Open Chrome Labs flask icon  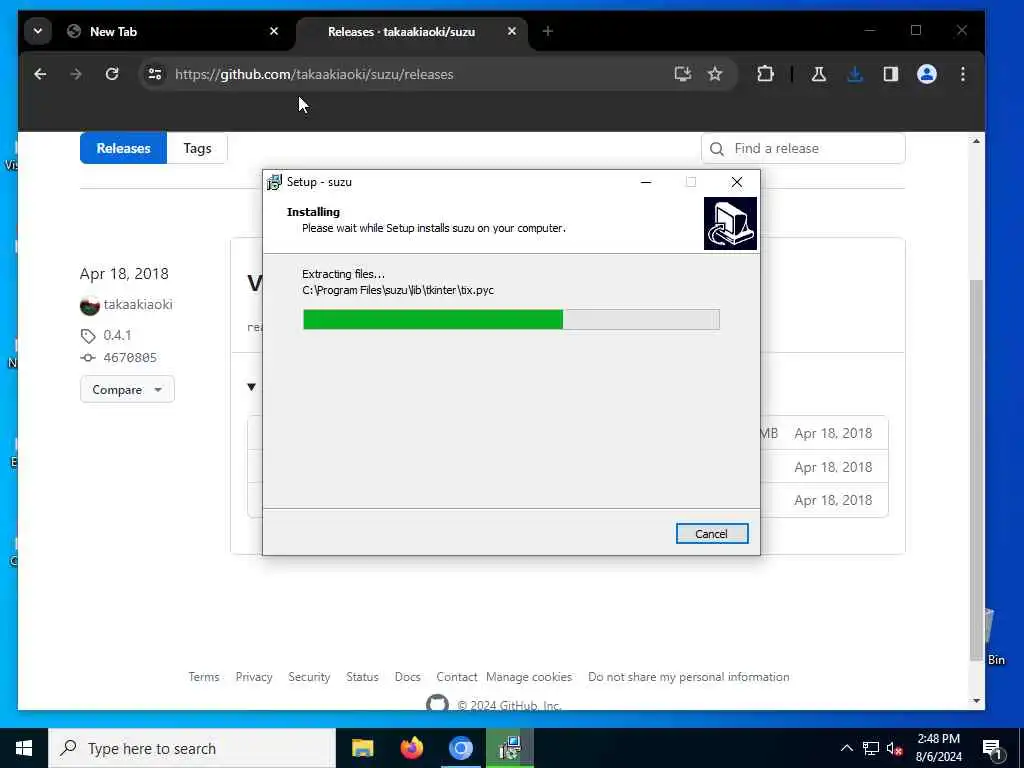coord(818,74)
